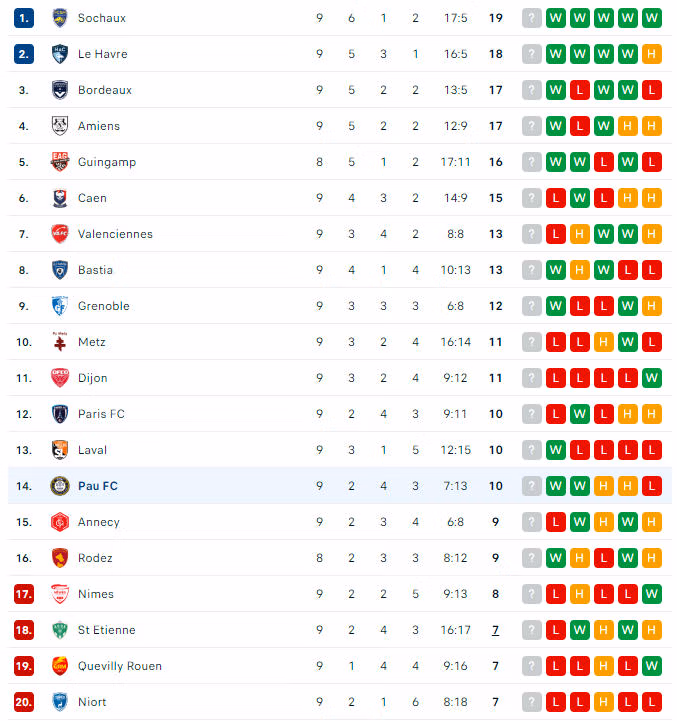Click the Sochaux club crest icon
Viewport: 677px width, 721px height.
(60, 18)
